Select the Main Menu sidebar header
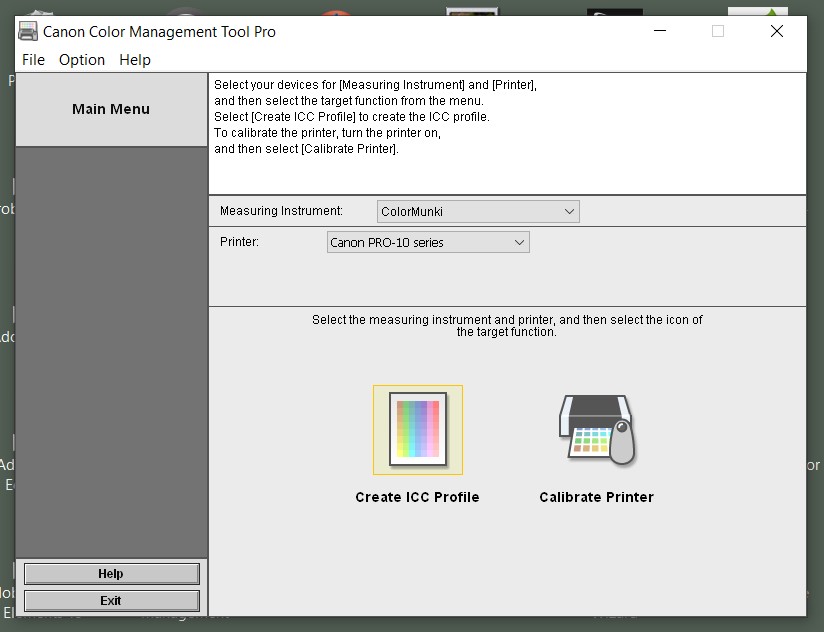 point(111,109)
